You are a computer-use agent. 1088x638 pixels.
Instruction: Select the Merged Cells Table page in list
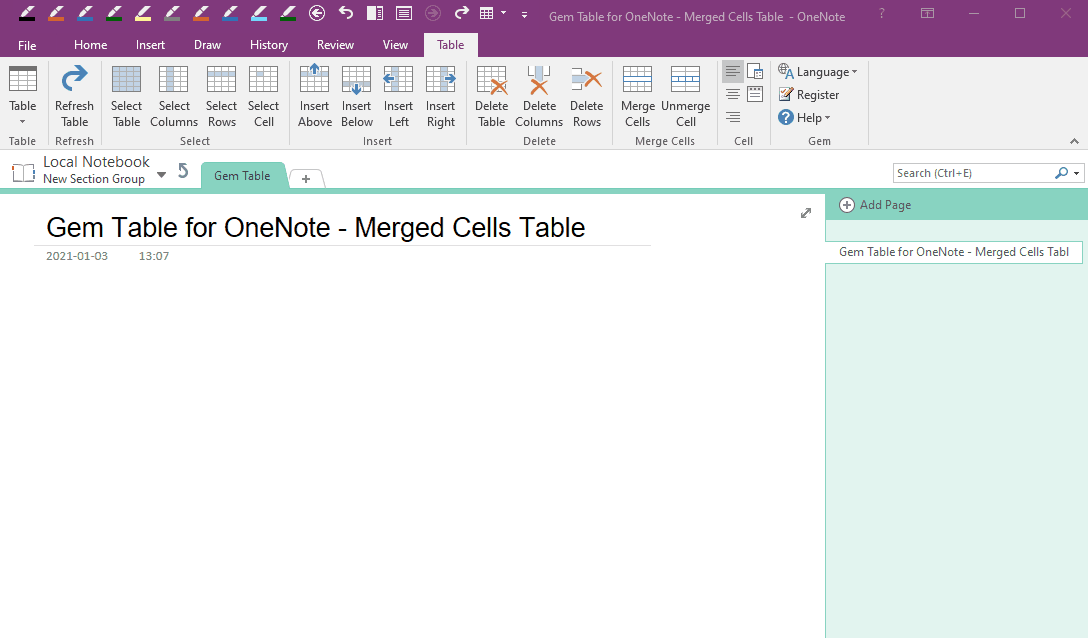click(953, 252)
